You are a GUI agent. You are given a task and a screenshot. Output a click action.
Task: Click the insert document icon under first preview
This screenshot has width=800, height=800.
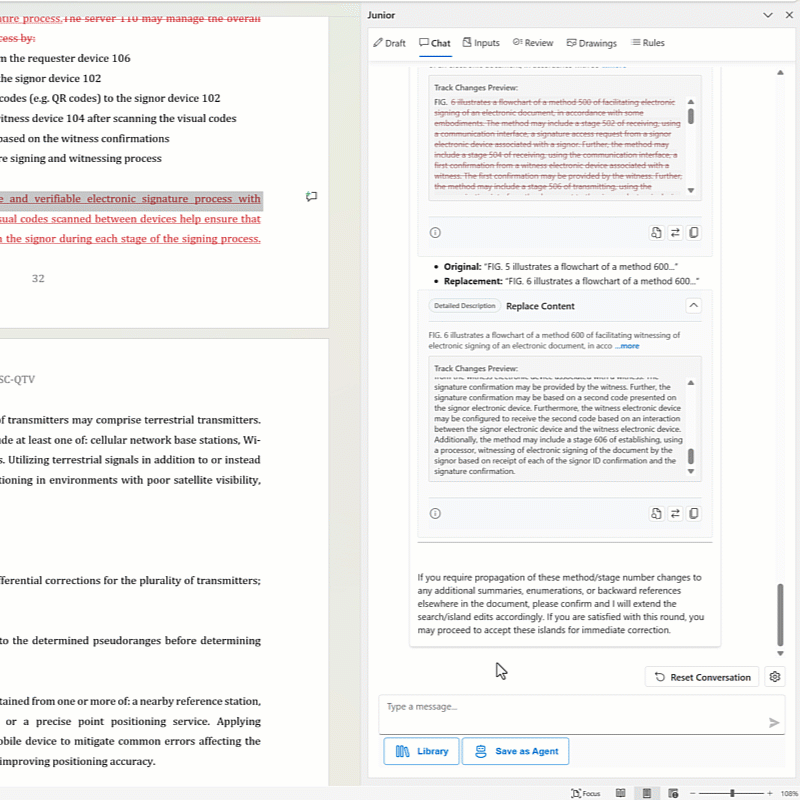pyautogui.click(x=656, y=232)
